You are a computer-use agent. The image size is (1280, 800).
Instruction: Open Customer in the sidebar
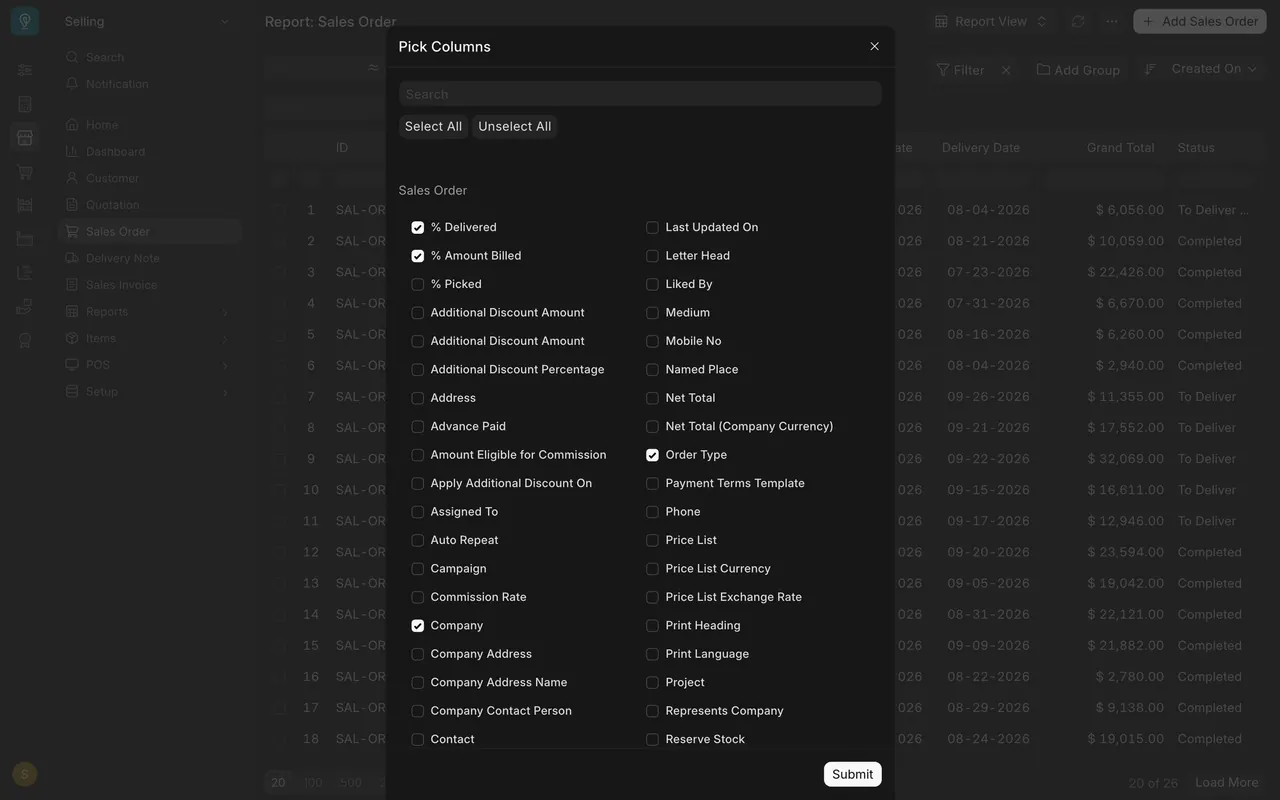(x=112, y=178)
